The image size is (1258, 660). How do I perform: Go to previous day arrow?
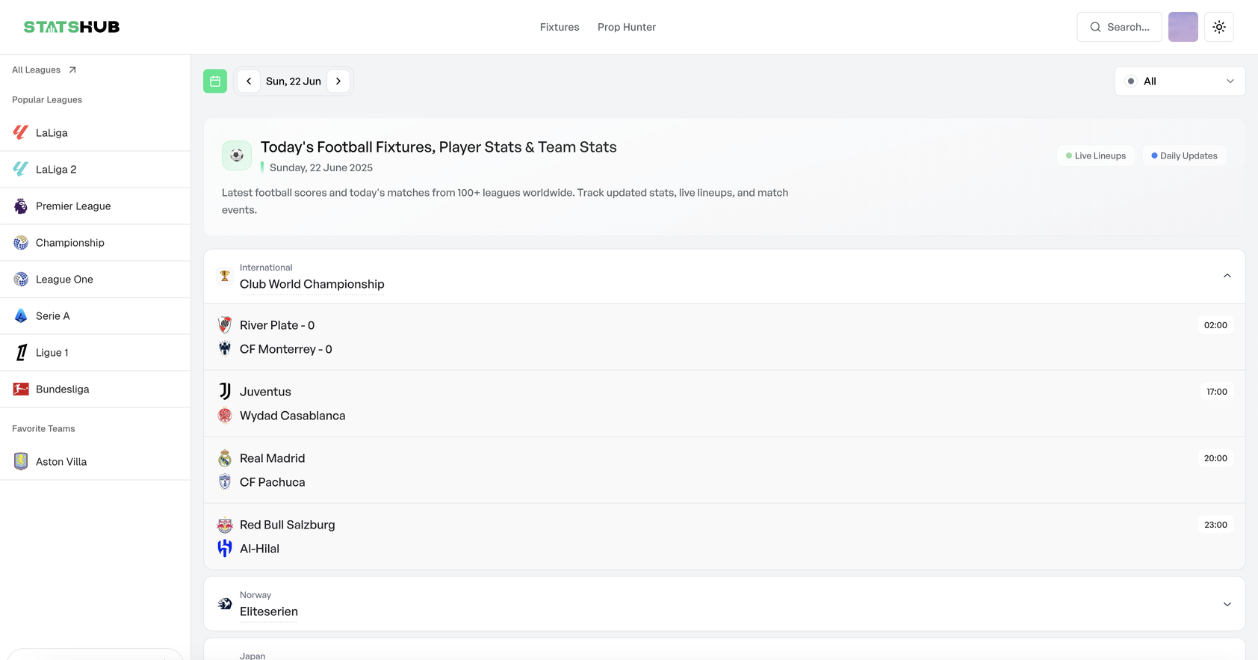pyautogui.click(x=249, y=81)
